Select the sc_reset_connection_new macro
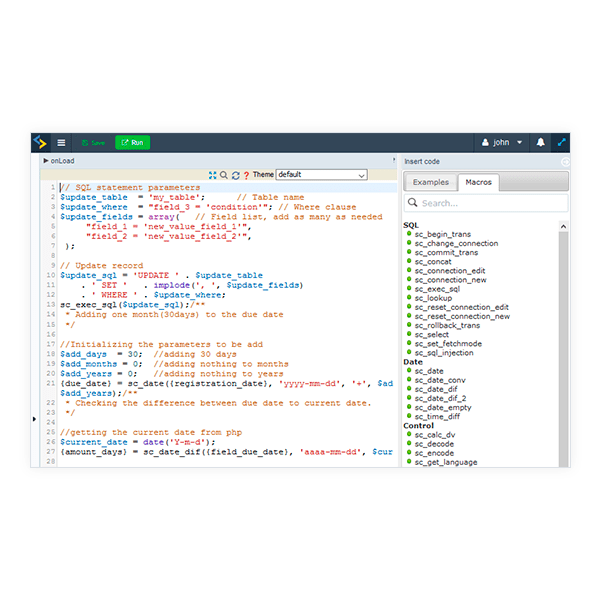This screenshot has height=600, width=600. 462,316
